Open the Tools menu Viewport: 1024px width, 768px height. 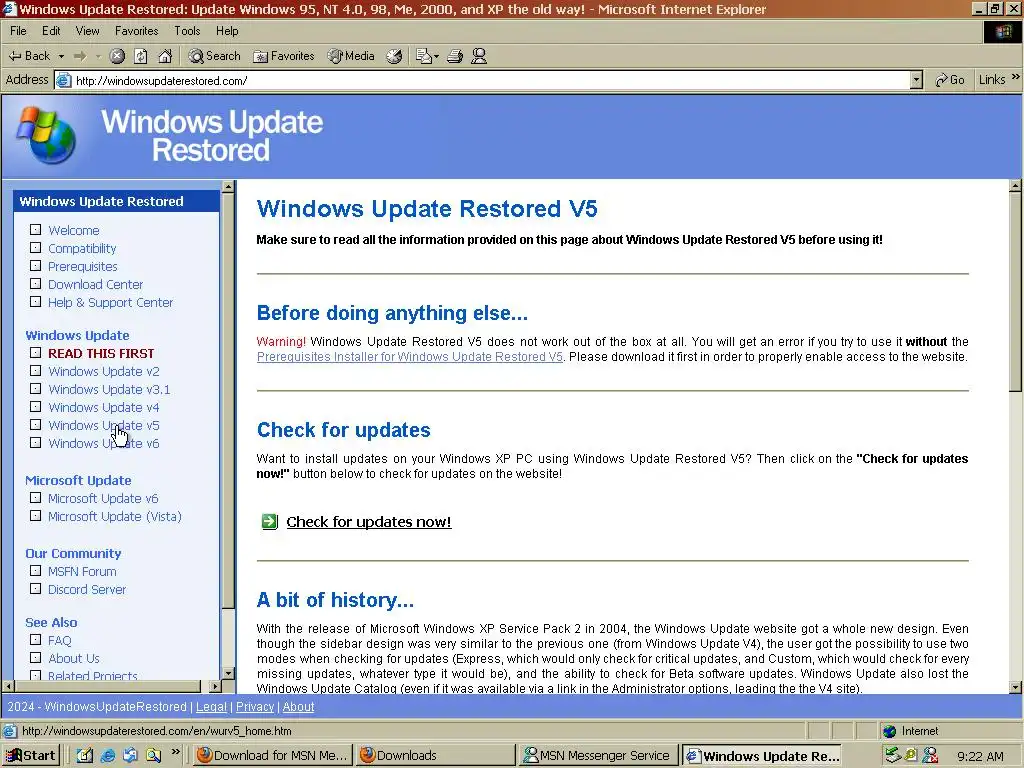[187, 31]
